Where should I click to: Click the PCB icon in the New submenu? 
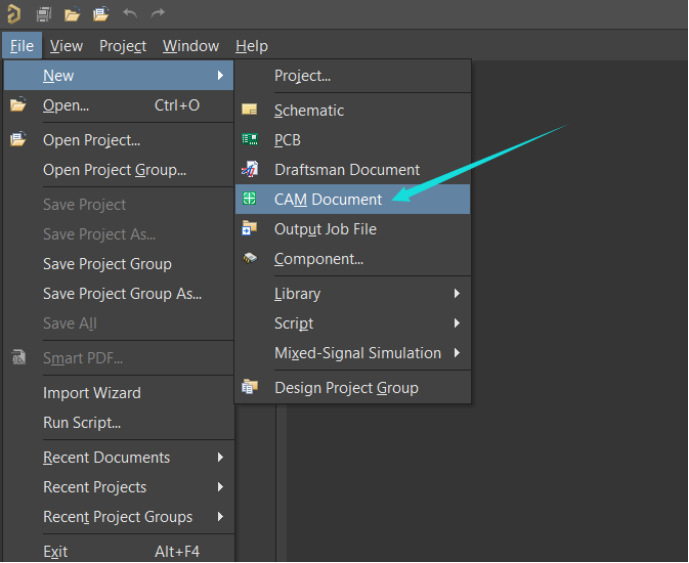click(x=250, y=140)
